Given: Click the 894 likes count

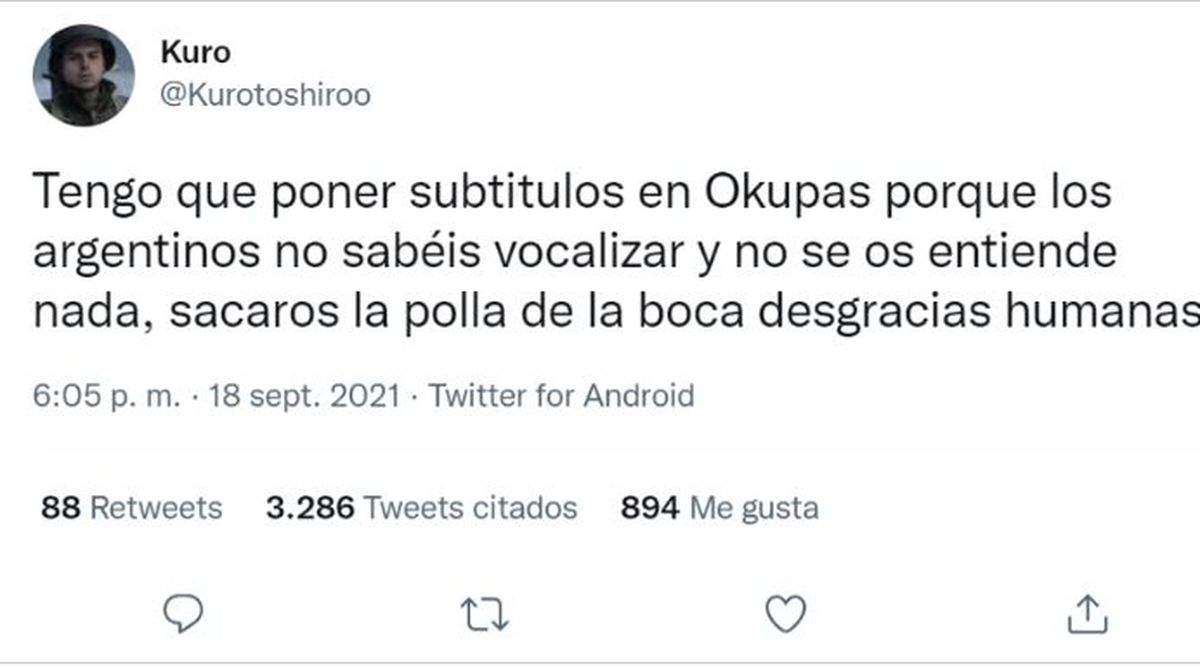Looking at the screenshot, I should pos(651,508).
